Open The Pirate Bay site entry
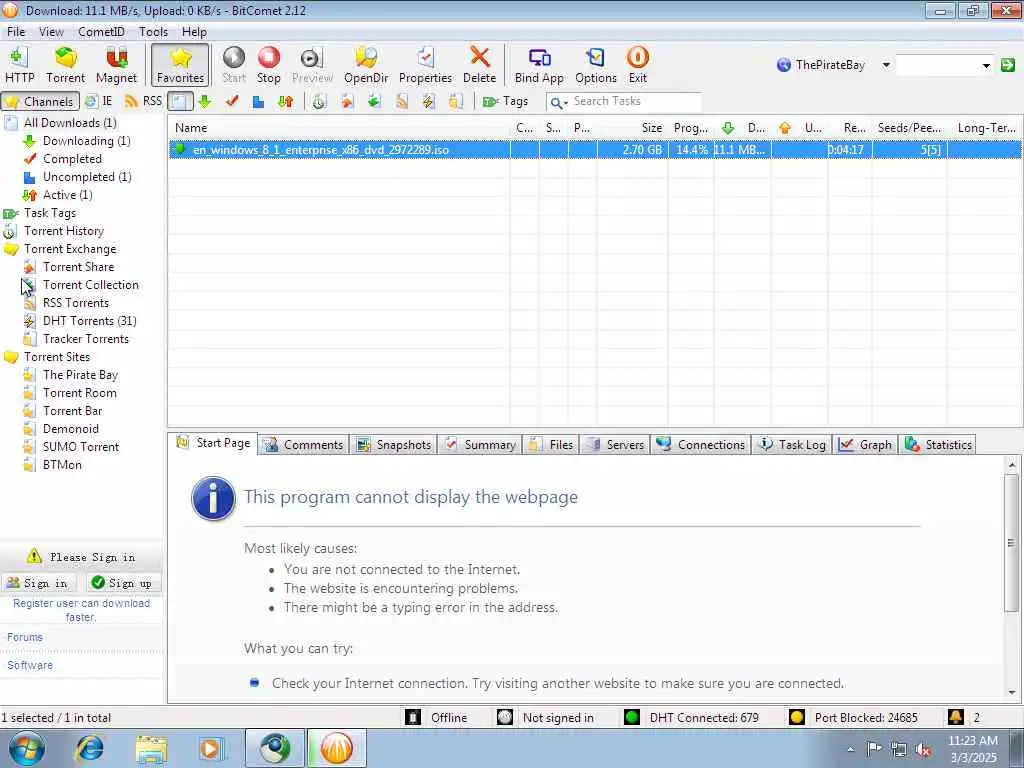 pos(80,375)
